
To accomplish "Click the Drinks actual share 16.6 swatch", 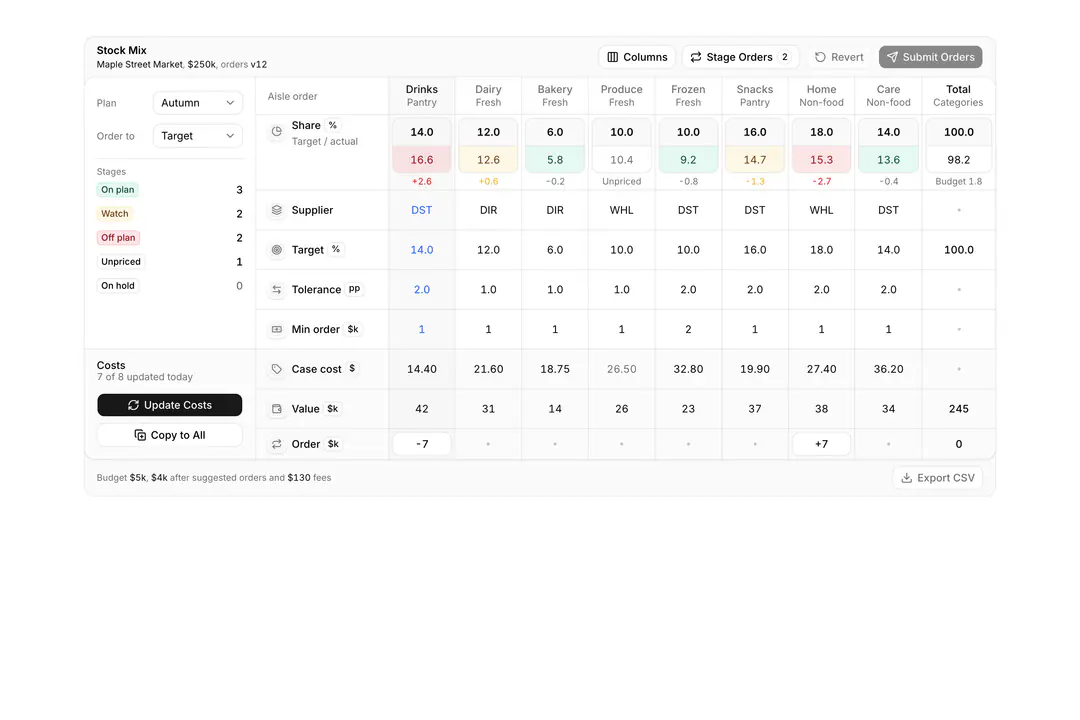I will (422, 160).
